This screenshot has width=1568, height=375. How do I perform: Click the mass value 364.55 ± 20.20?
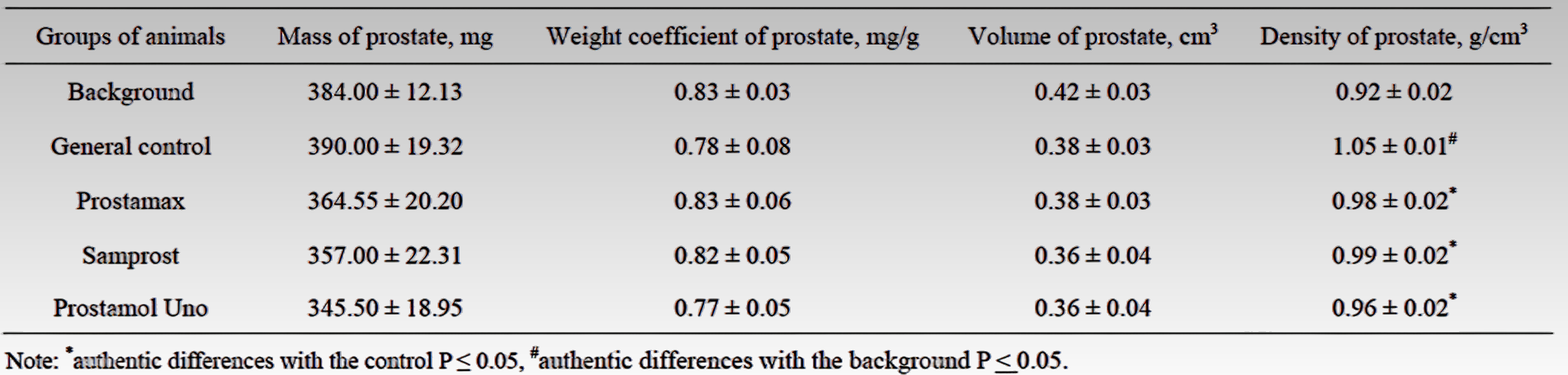coord(385,201)
